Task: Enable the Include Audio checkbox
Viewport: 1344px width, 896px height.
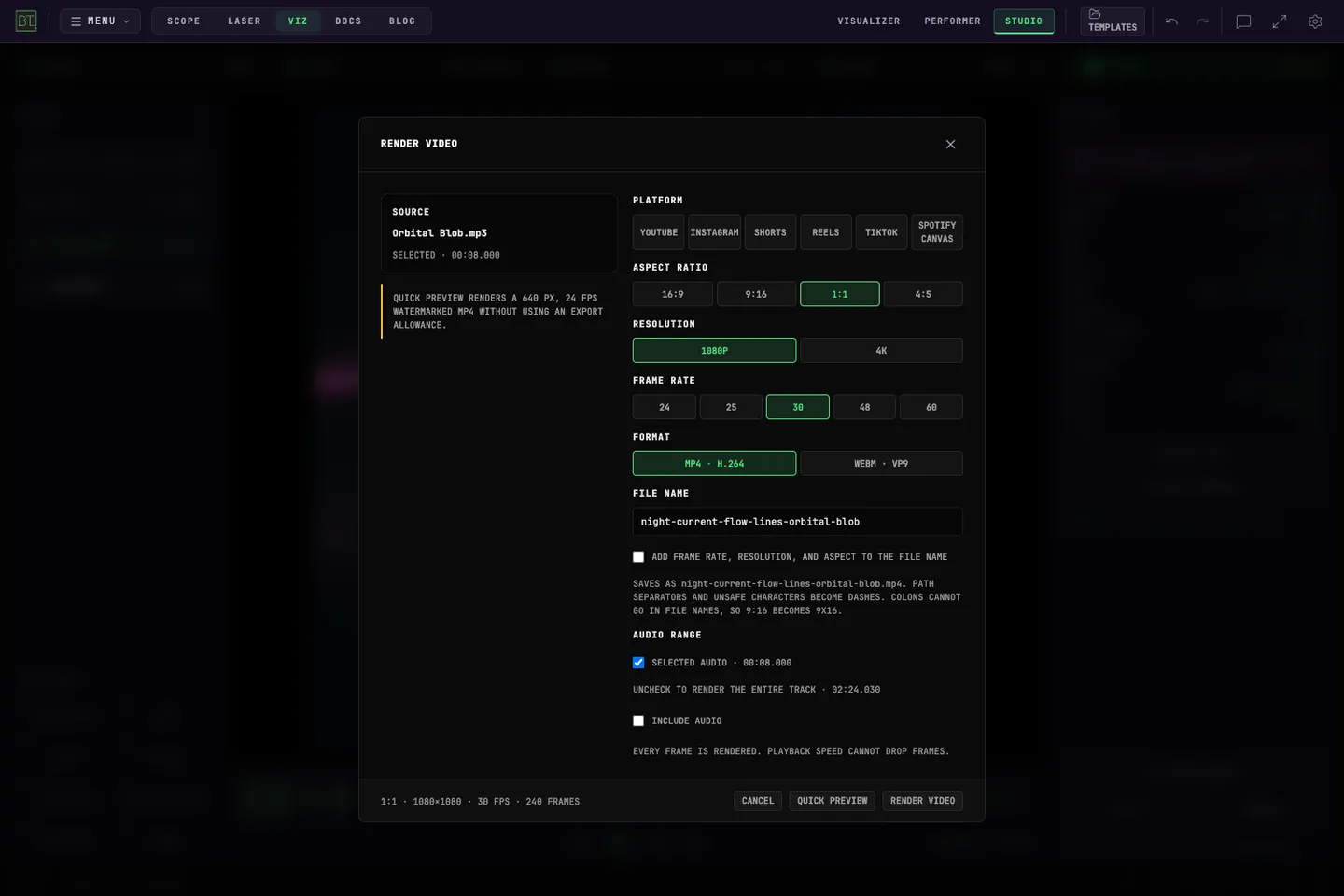Action: (x=638, y=721)
